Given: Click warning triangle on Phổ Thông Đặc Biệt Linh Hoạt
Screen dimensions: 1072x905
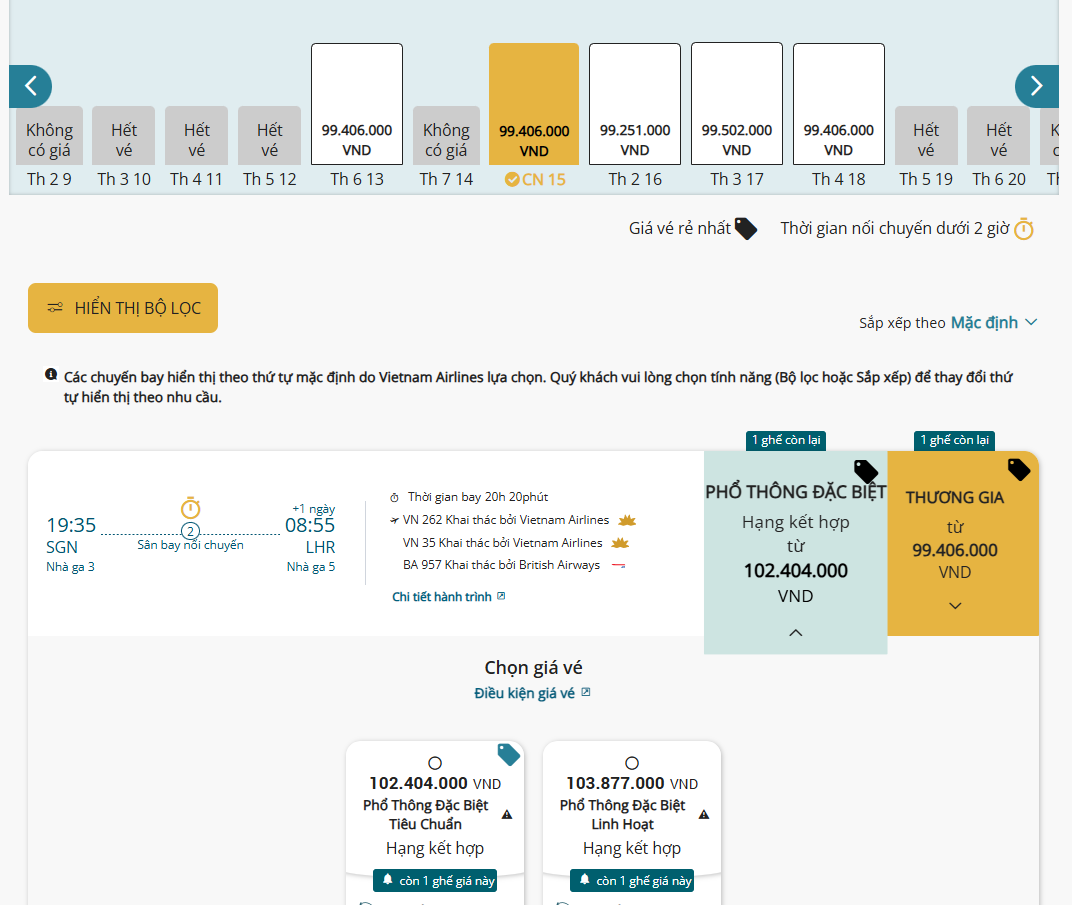Looking at the screenshot, I should click(x=703, y=814).
